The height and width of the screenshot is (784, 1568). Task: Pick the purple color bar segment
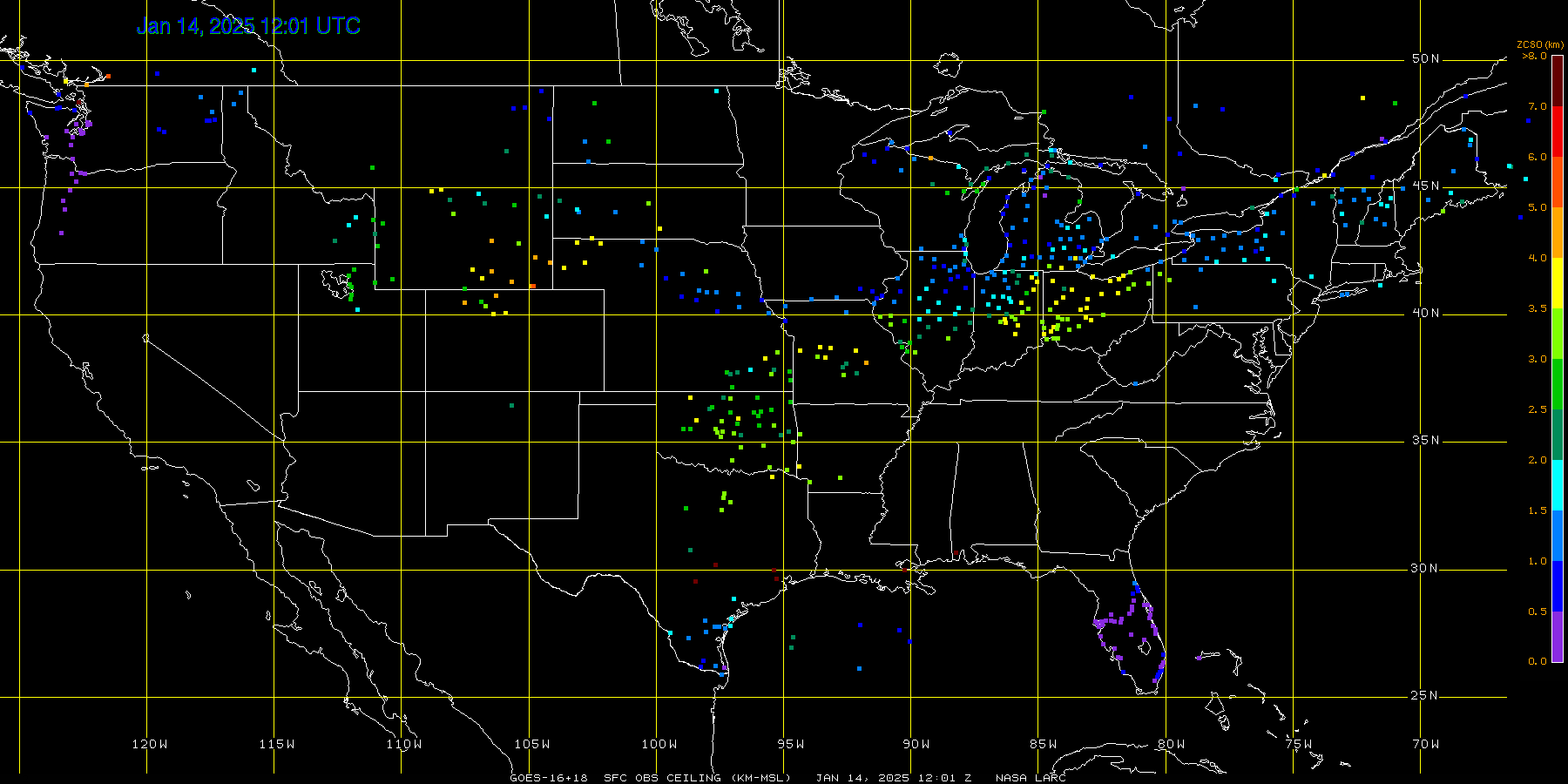coord(1558,637)
